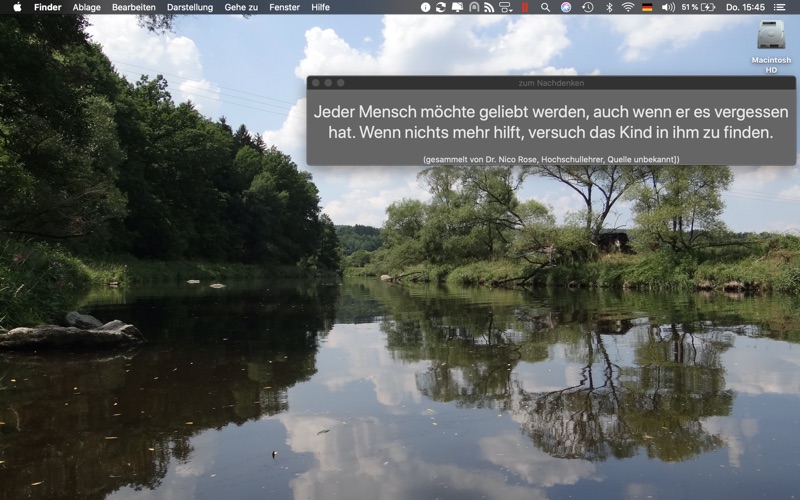
Task: Select the Macintosh HD desktop drive
Action: [771, 46]
